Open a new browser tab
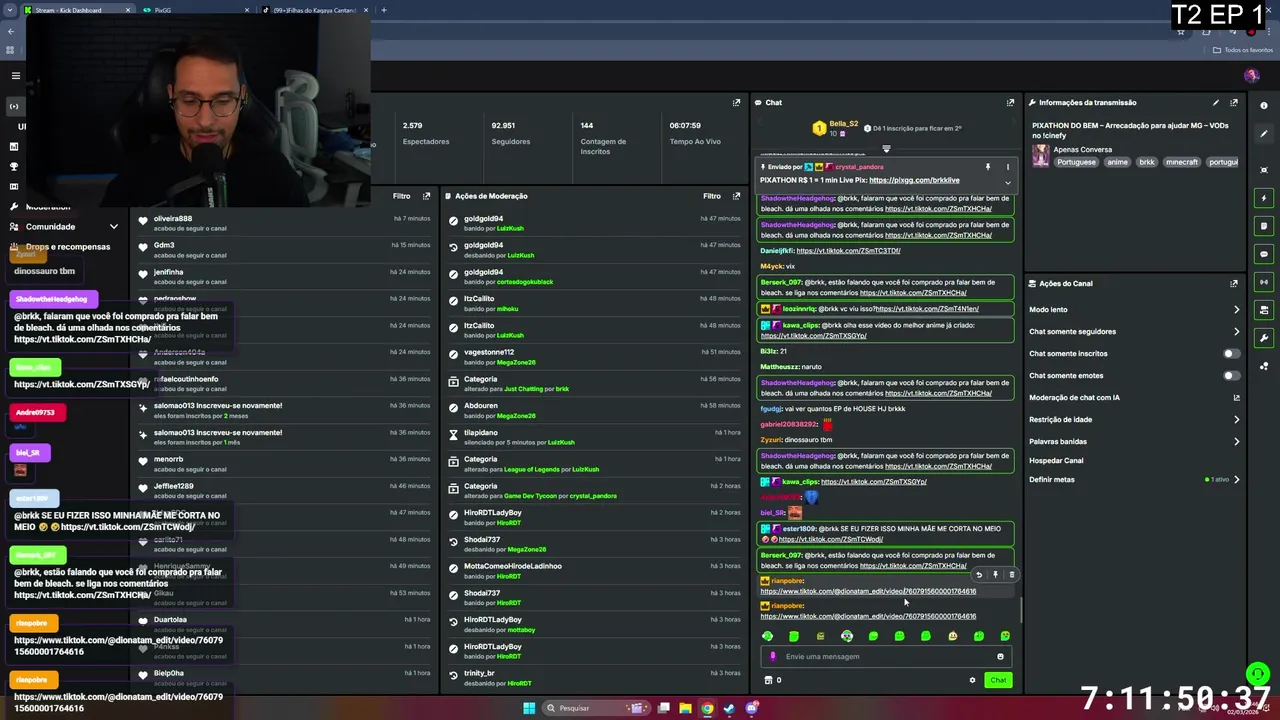 click(384, 10)
